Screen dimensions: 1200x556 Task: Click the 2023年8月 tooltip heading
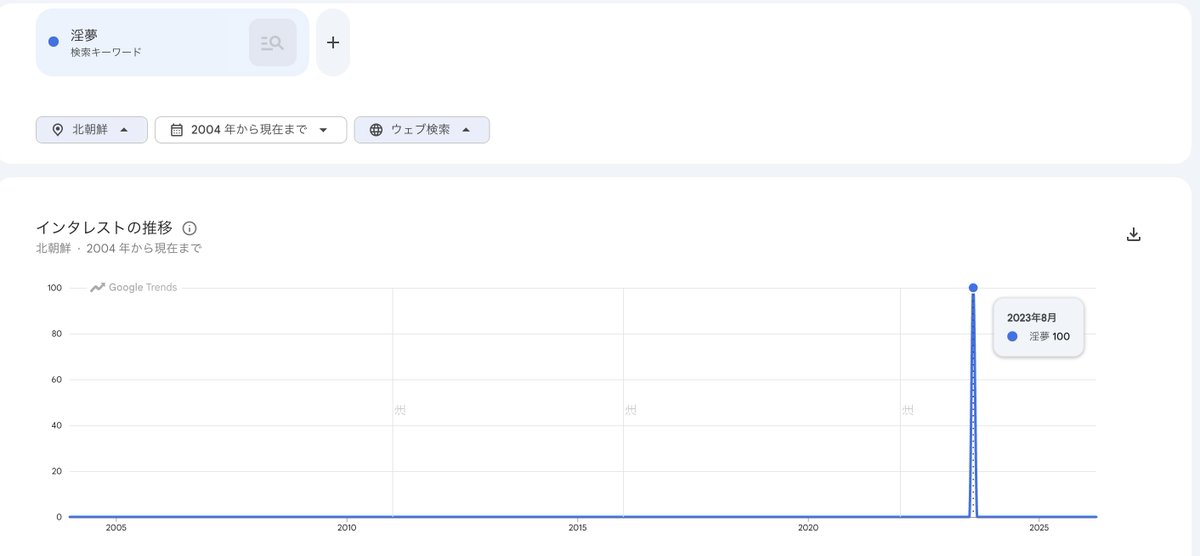pos(1031,317)
